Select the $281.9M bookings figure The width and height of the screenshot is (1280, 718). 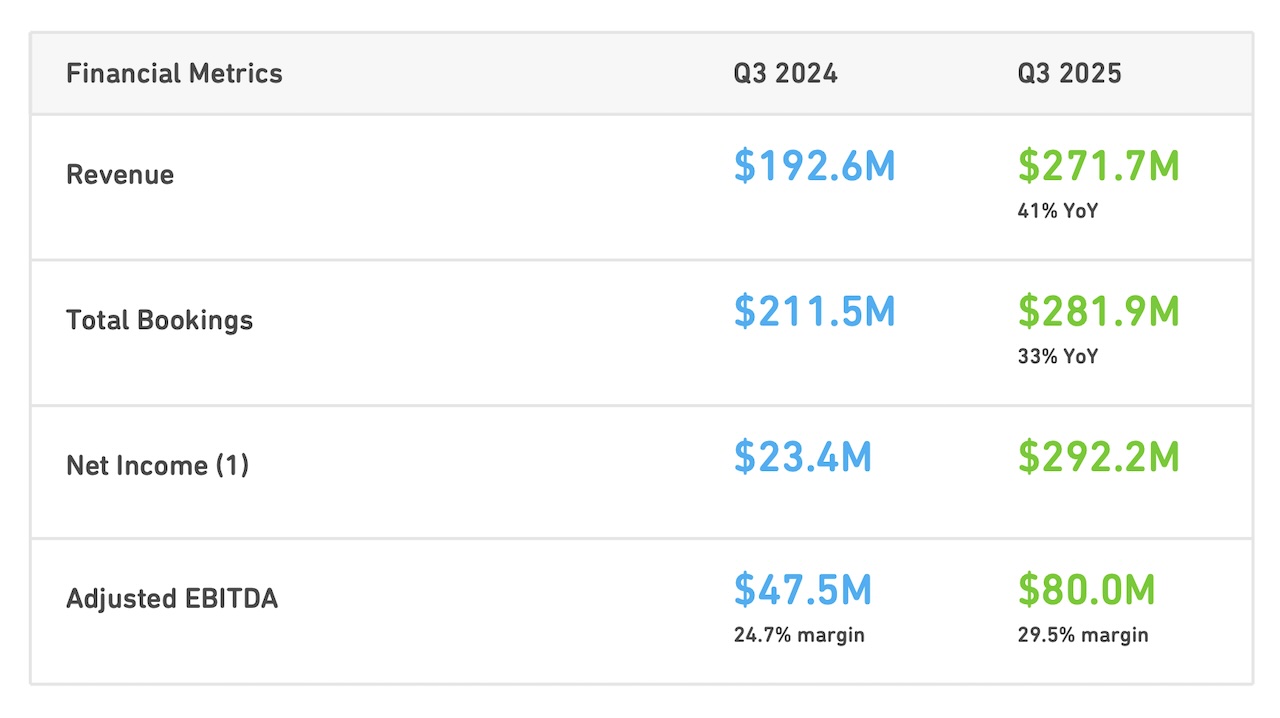tap(1099, 312)
